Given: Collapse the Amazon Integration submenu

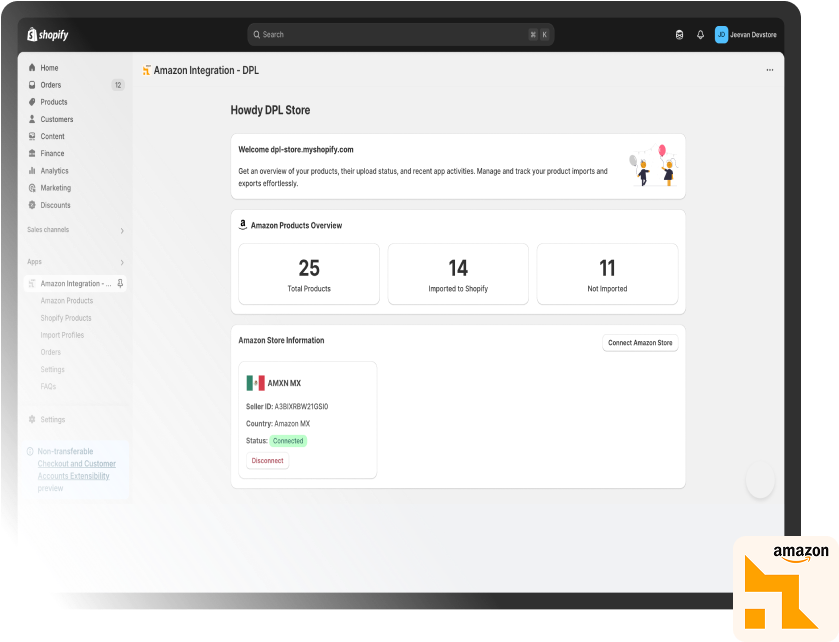Looking at the screenshot, I should [77, 283].
